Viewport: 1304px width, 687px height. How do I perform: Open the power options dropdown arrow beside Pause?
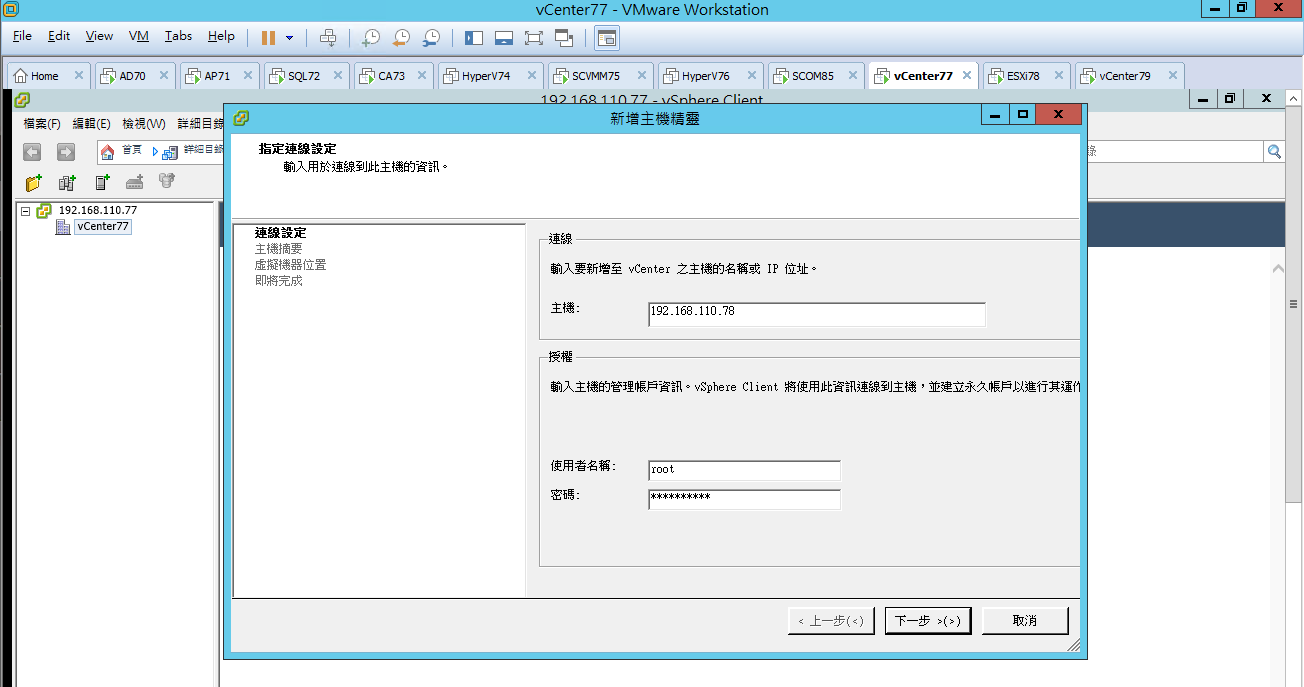click(x=290, y=38)
